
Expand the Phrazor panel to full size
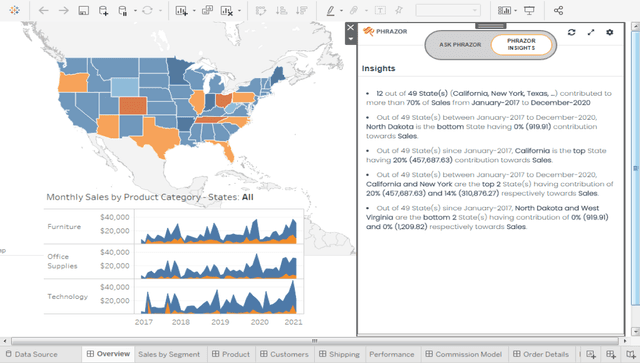click(591, 32)
